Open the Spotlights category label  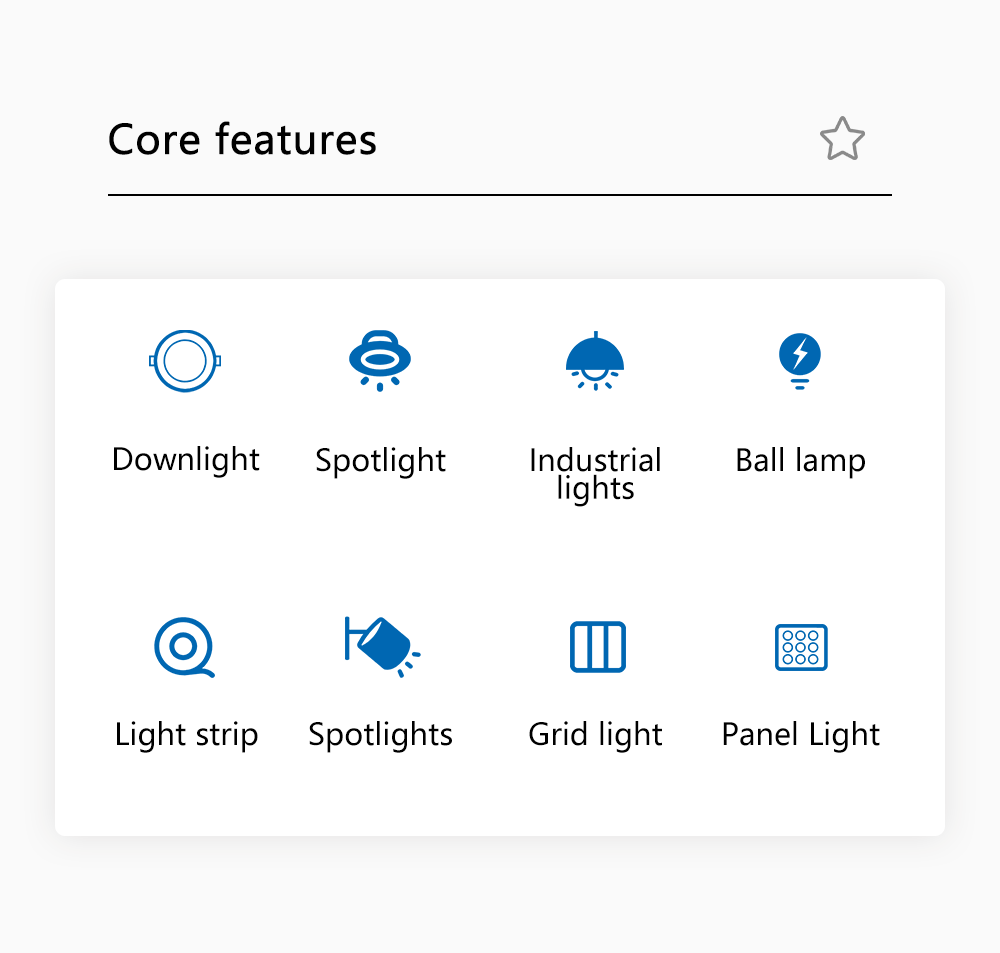[x=381, y=735]
